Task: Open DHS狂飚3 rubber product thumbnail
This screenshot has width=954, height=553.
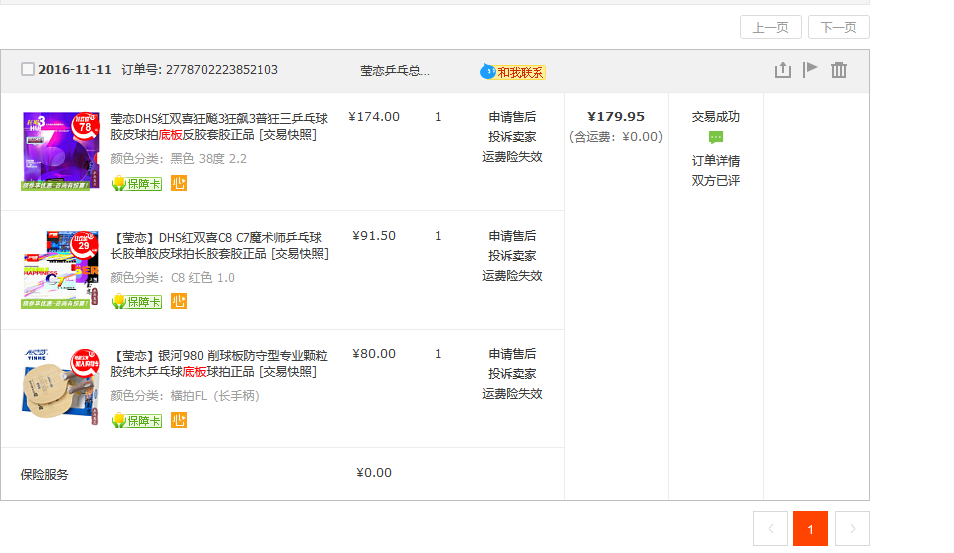Action: point(60,151)
